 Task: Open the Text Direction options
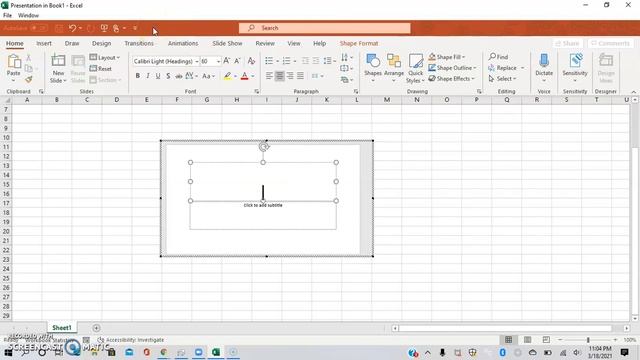click(347, 58)
